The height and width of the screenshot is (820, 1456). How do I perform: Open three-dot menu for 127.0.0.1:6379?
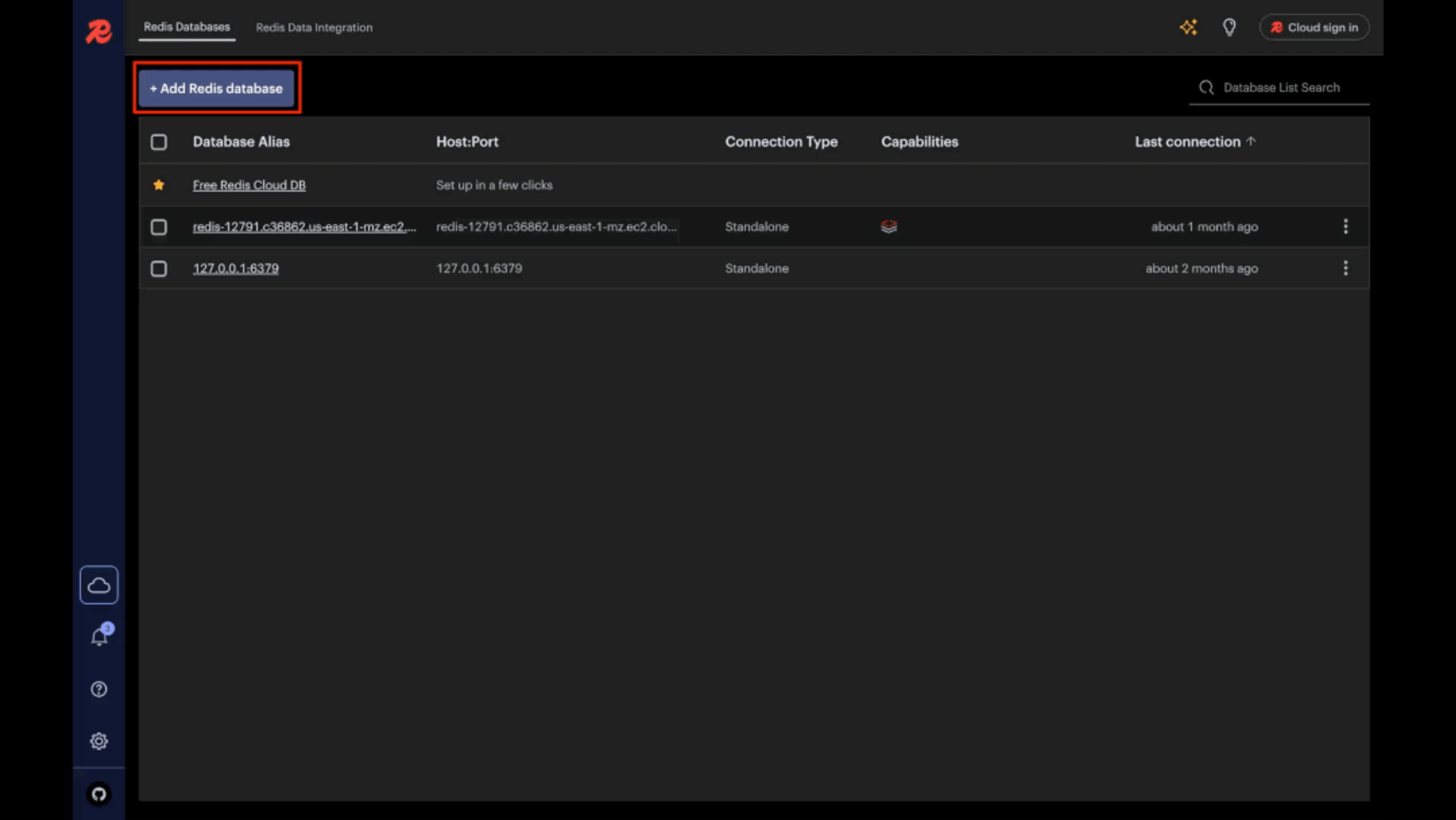tap(1345, 268)
